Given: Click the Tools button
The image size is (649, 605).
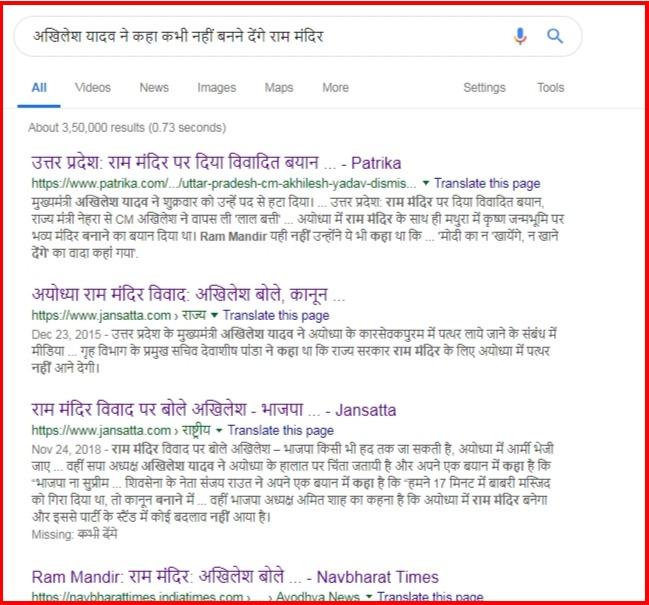Looking at the screenshot, I should [550, 88].
